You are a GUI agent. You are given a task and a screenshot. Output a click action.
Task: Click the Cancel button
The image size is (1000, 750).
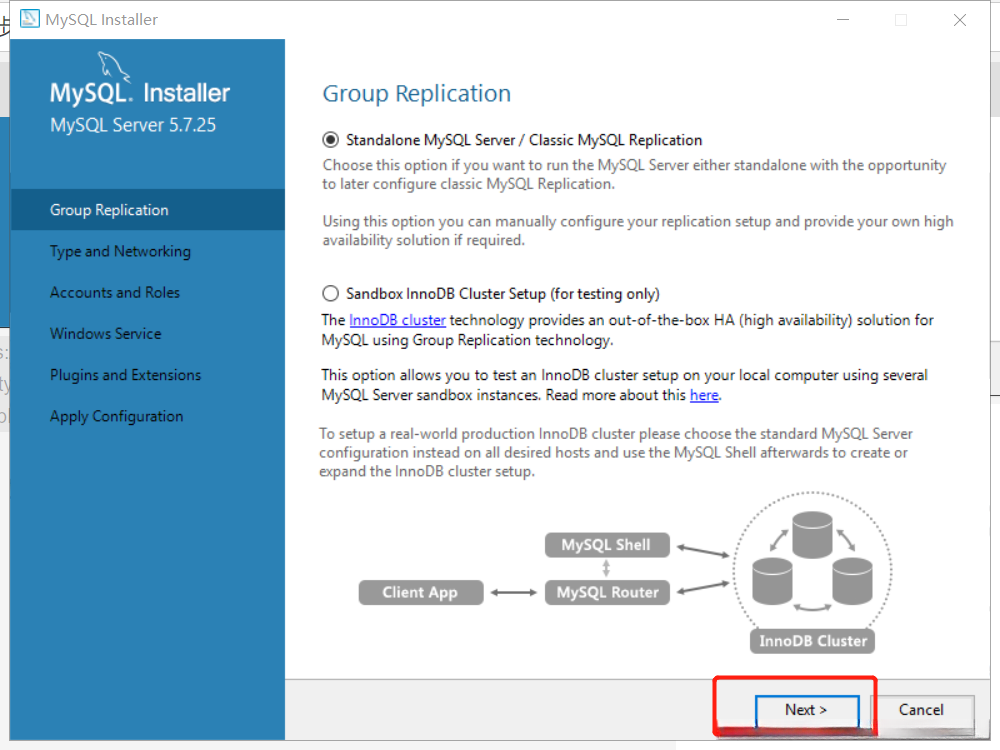[x=921, y=710]
